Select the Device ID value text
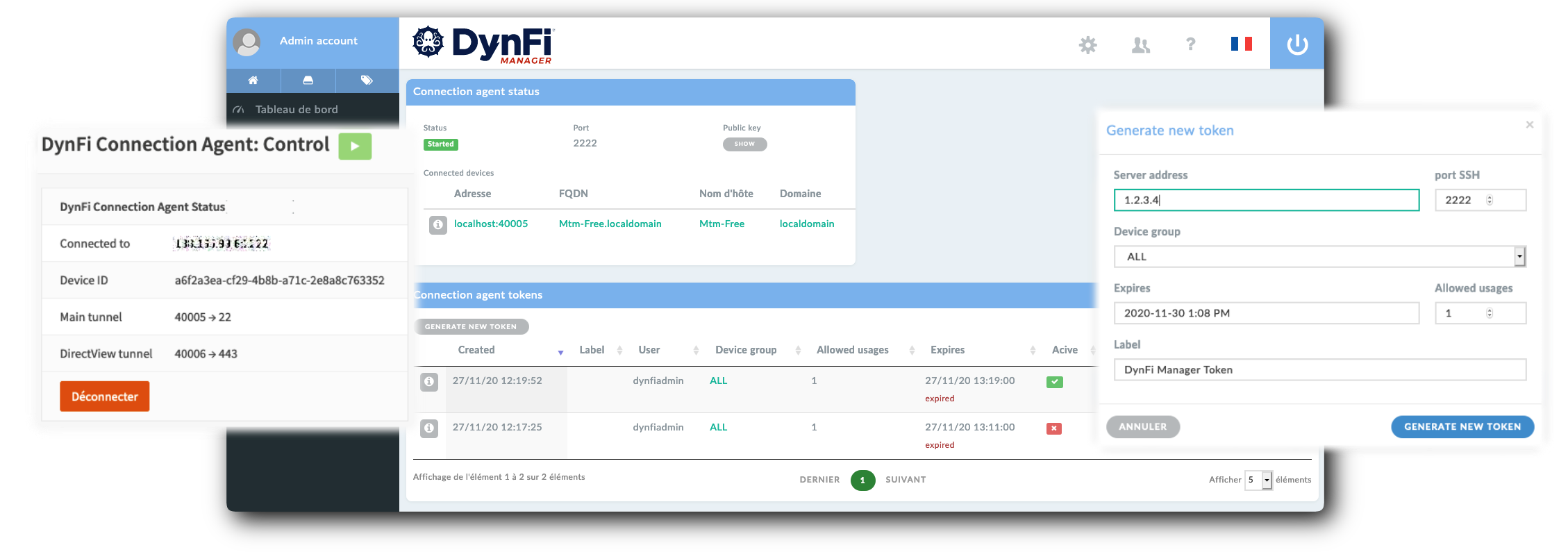This screenshot has width=1568, height=552. tap(279, 281)
